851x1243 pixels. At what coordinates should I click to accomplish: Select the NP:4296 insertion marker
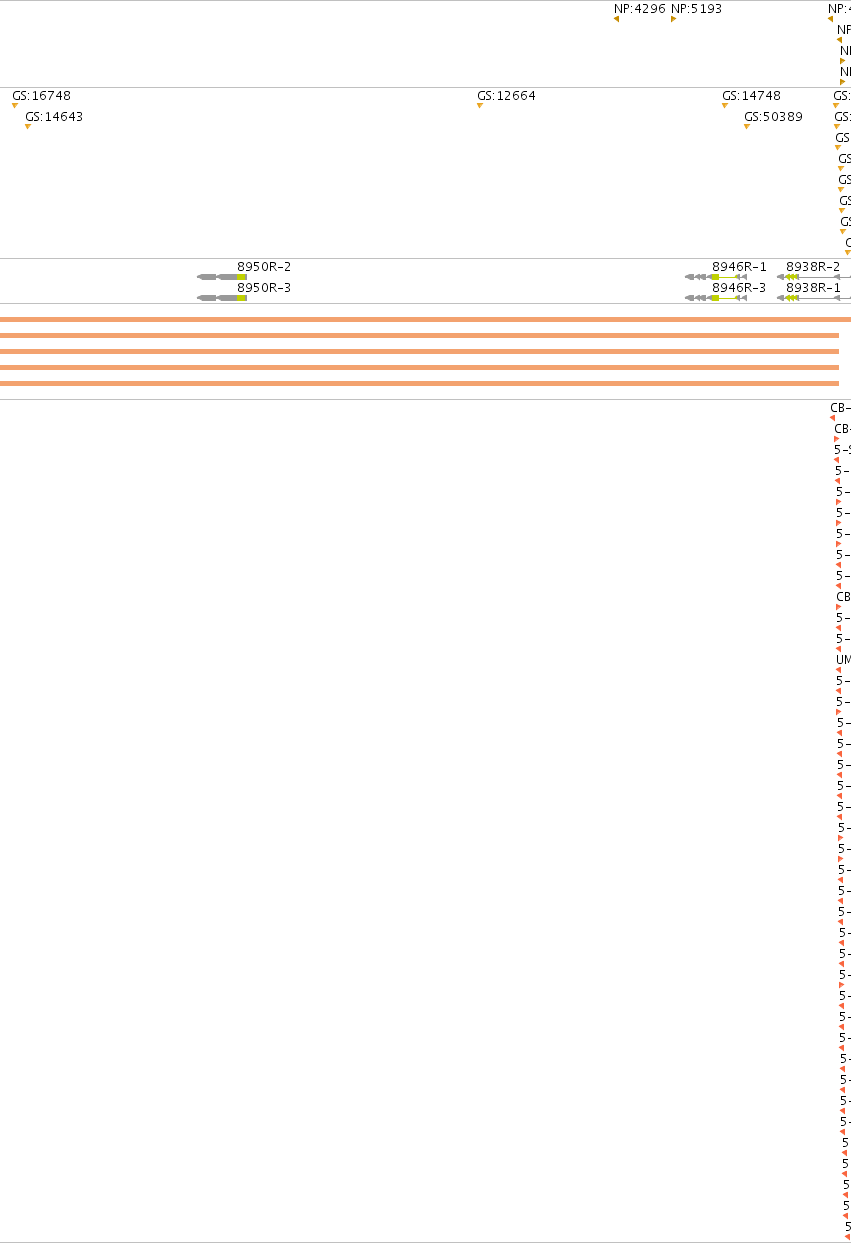[x=617, y=18]
